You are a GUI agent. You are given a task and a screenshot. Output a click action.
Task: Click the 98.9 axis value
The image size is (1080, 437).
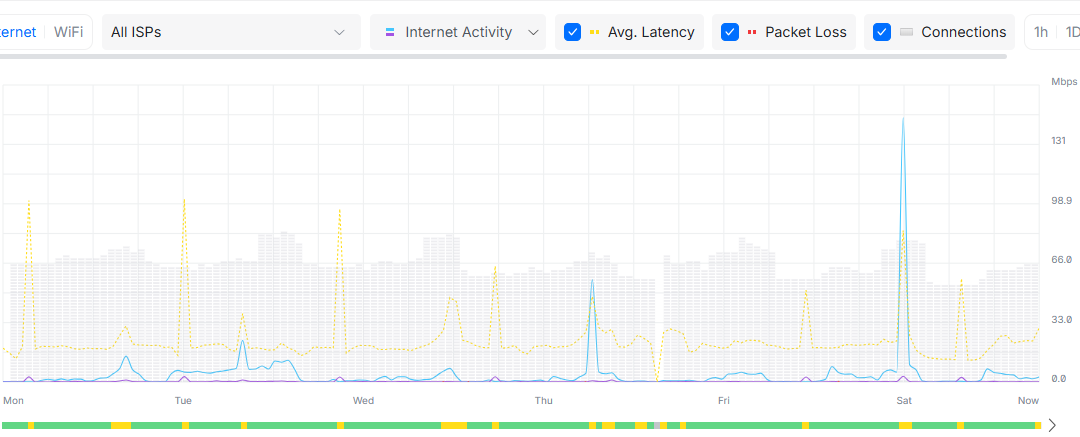(1059, 201)
